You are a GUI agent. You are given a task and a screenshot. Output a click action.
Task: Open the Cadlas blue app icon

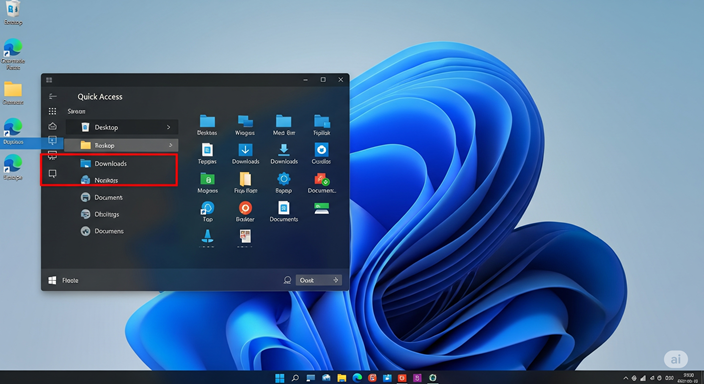[x=321, y=150]
